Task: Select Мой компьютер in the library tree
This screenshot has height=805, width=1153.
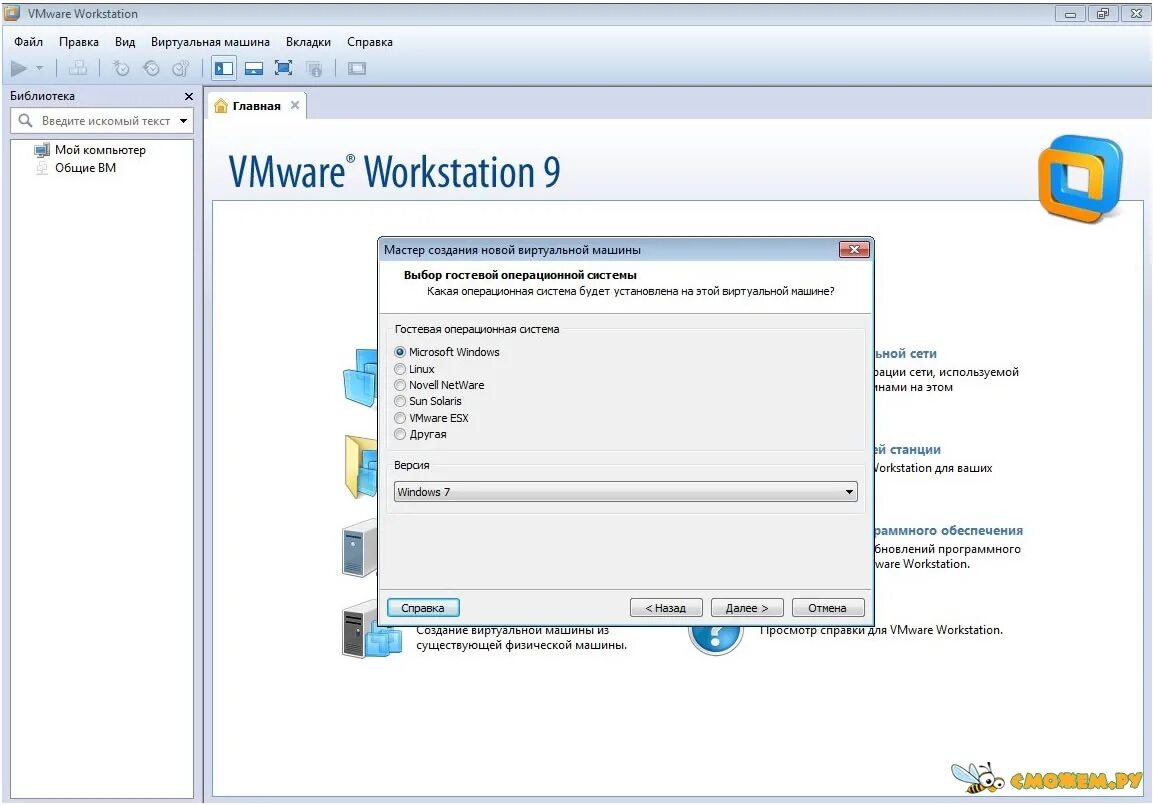Action: 100,150
